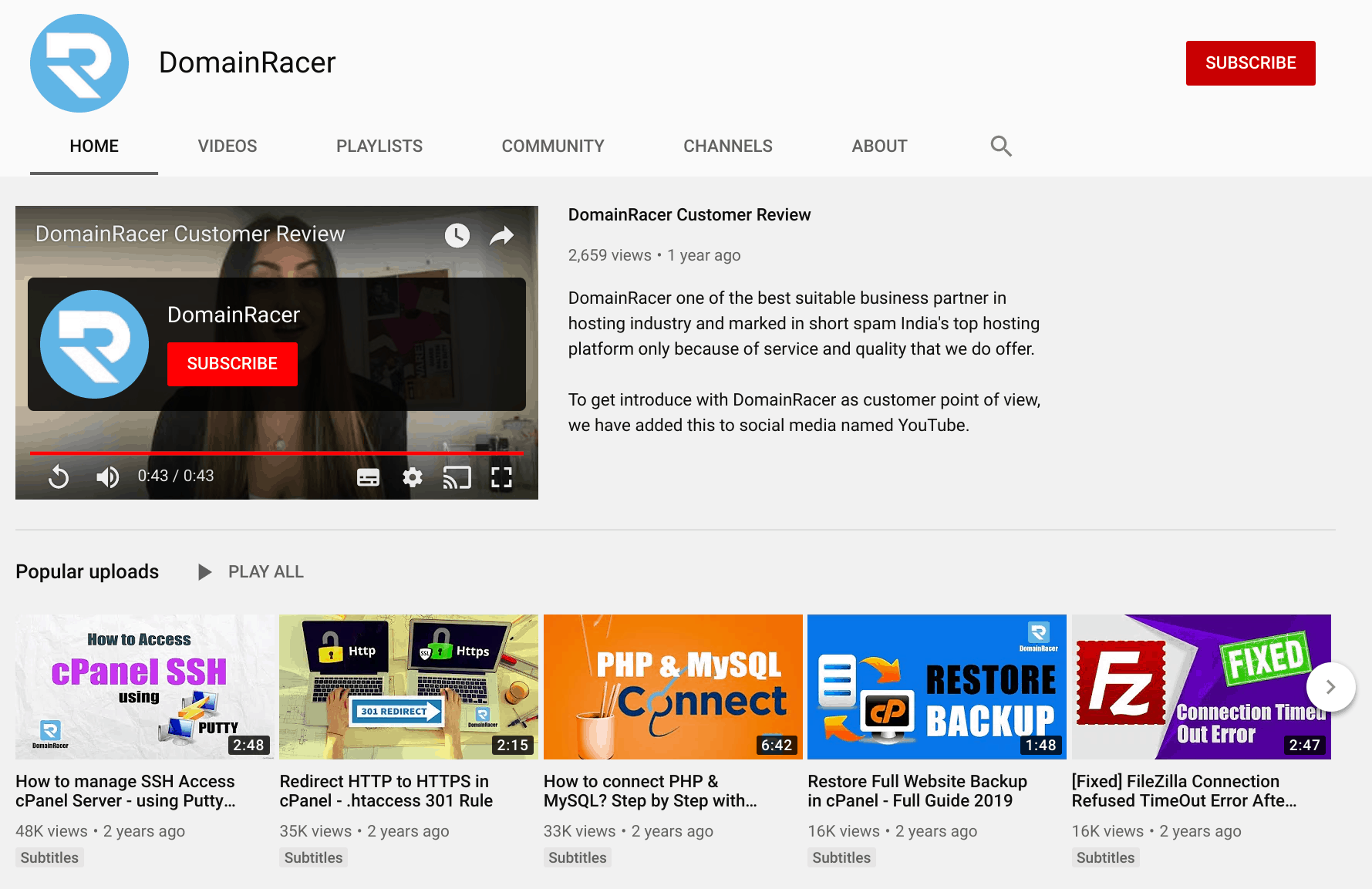Mute the video with the speaker icon
This screenshot has width=1372, height=889.
[x=108, y=477]
